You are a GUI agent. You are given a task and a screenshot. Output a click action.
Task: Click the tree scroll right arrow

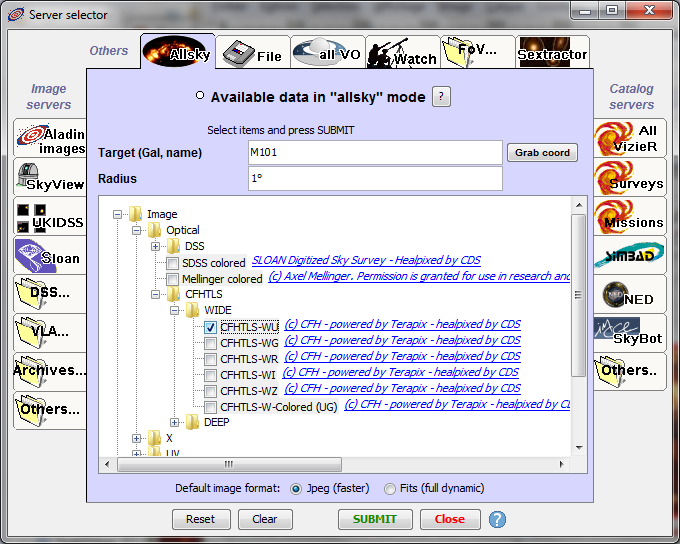562,464
